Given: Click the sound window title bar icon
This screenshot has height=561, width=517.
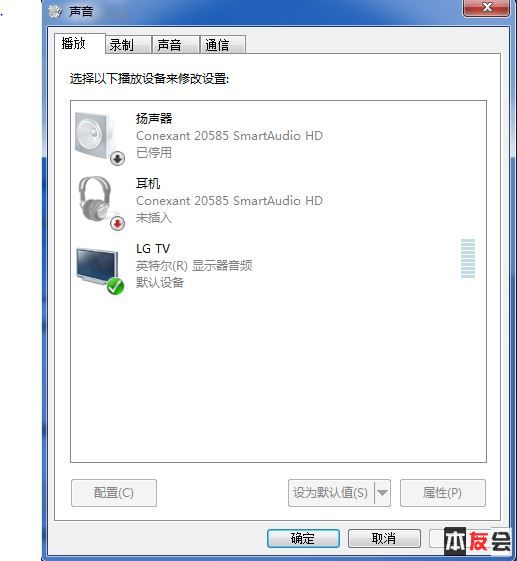Looking at the screenshot, I should [55, 11].
